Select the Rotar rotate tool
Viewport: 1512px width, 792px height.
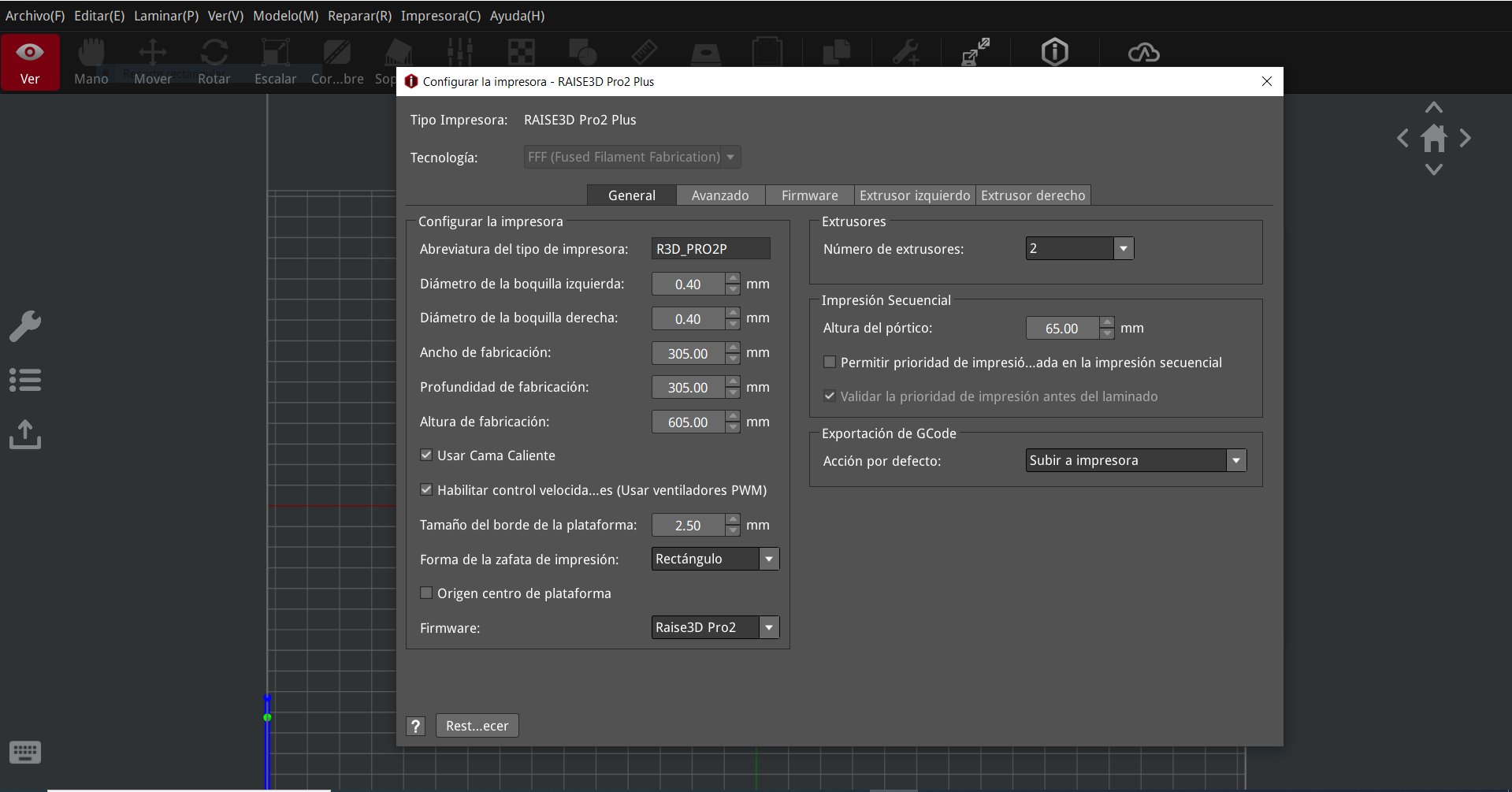click(214, 61)
